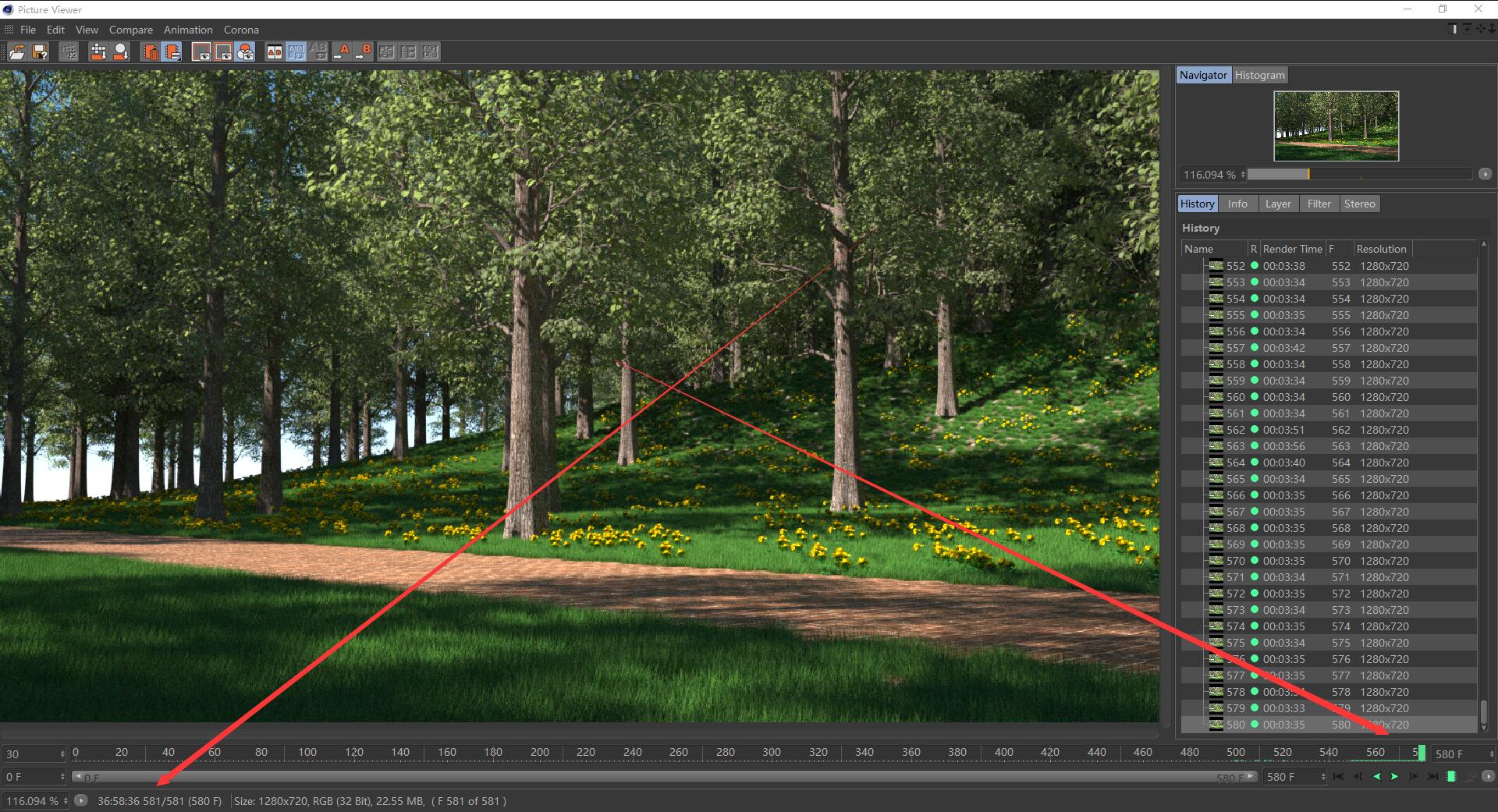Click the Save As floppy disk icon

point(41,52)
